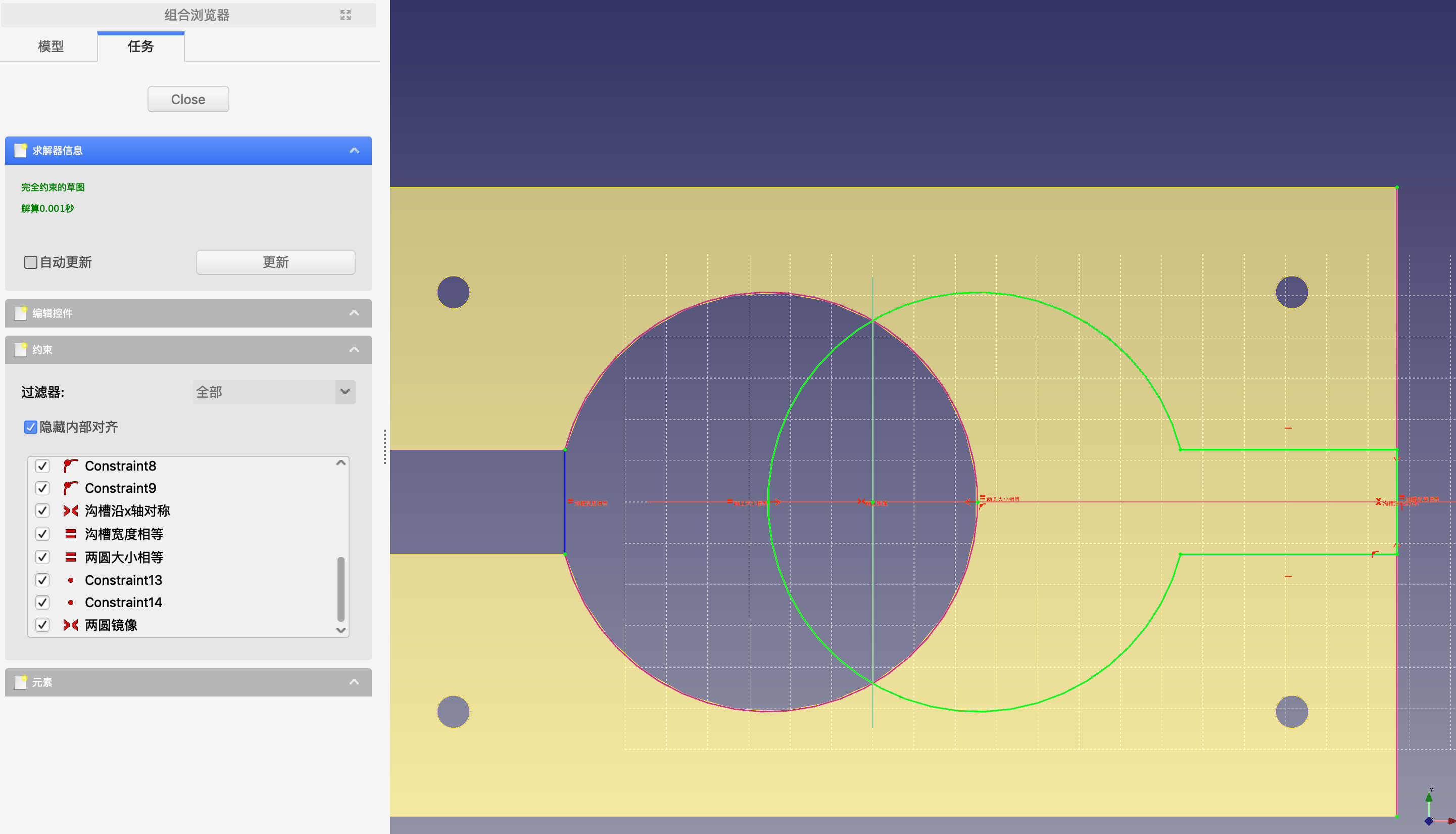Expand the 元素 section

click(x=354, y=682)
